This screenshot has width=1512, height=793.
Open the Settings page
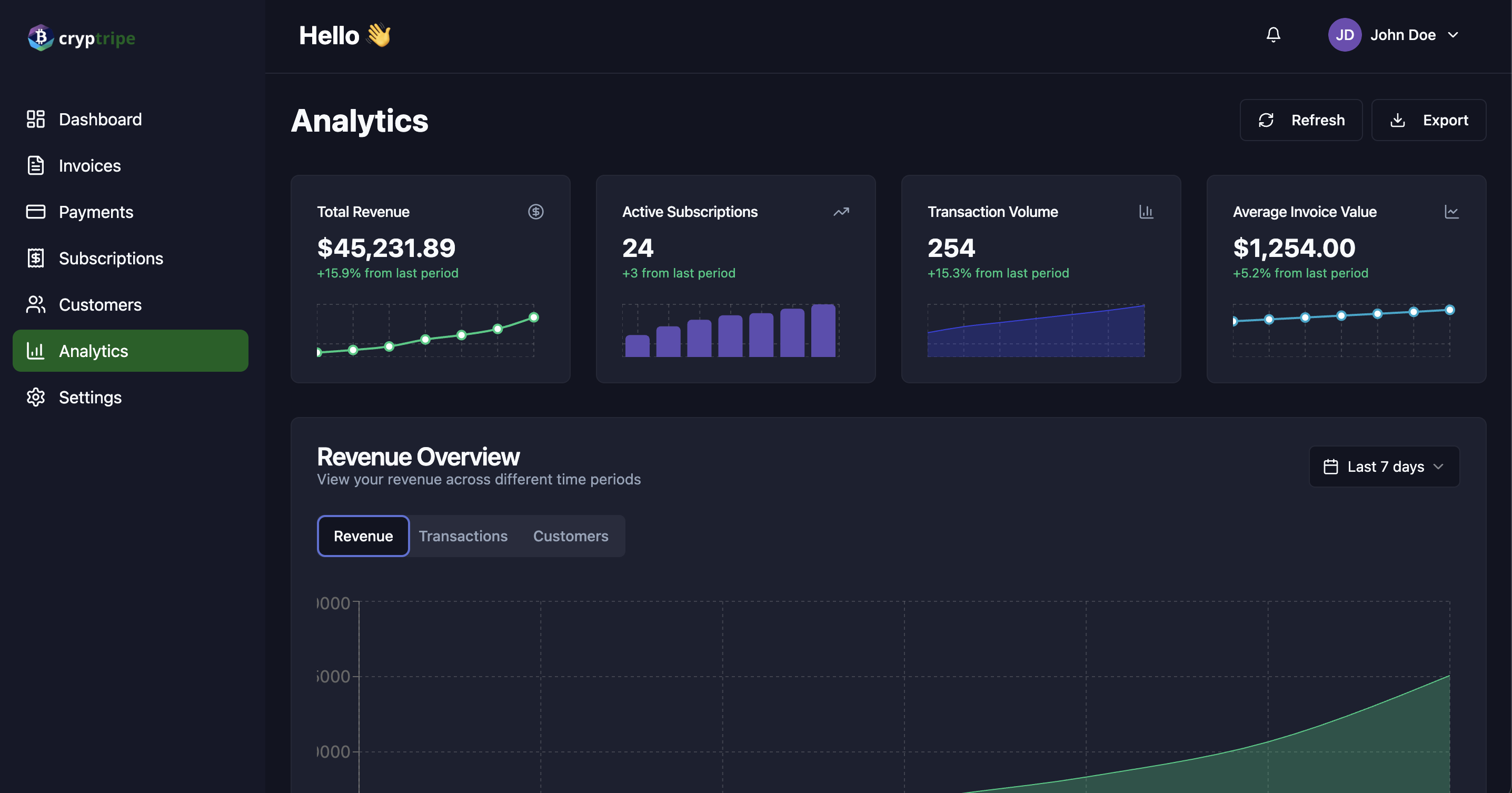[x=131, y=398]
